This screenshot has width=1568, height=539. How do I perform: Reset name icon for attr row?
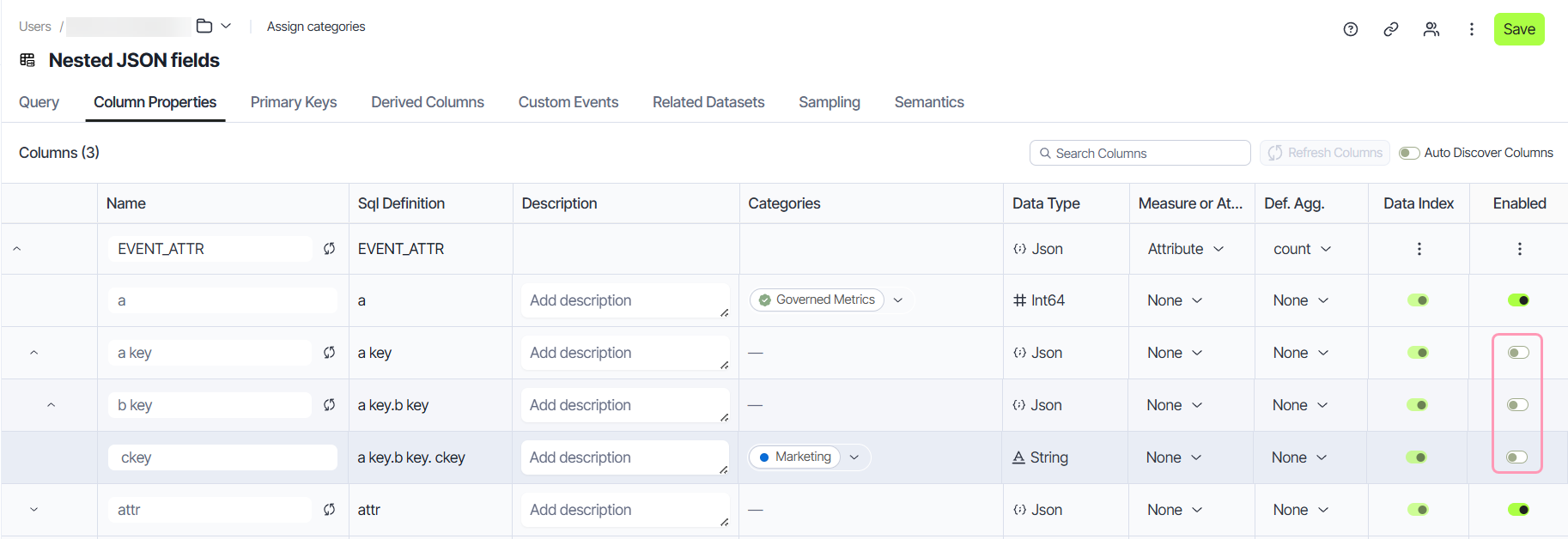(x=329, y=510)
